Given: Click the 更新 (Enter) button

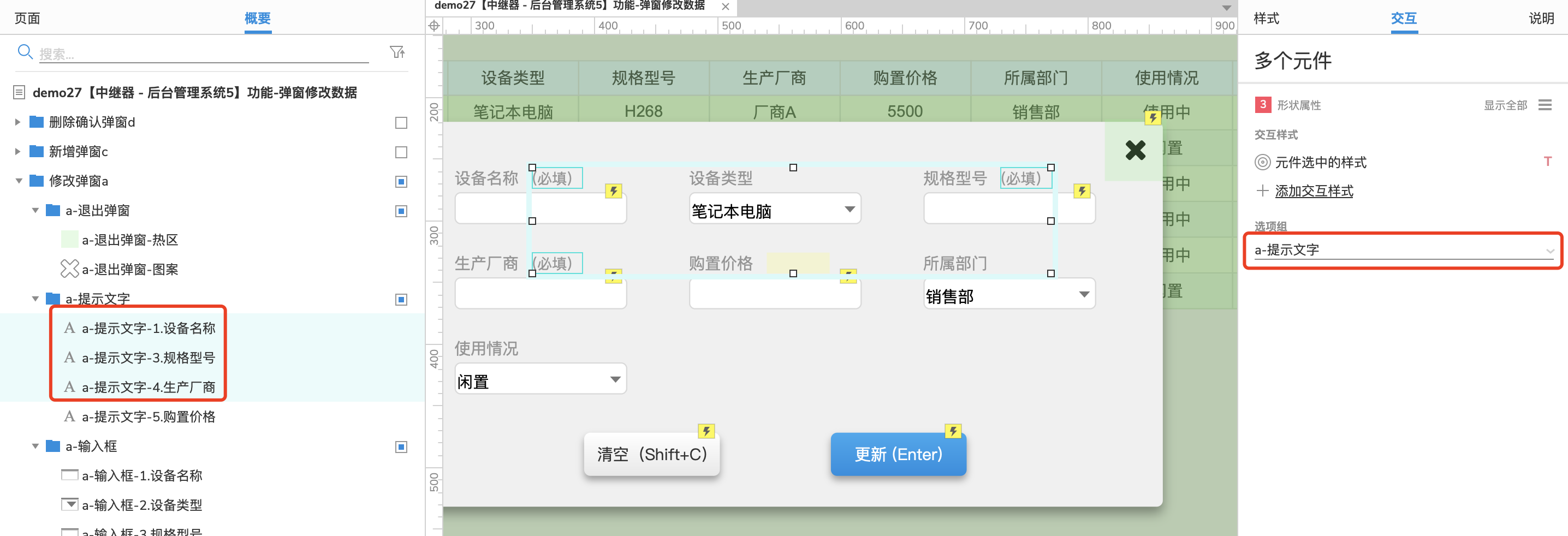Looking at the screenshot, I should click(x=899, y=455).
